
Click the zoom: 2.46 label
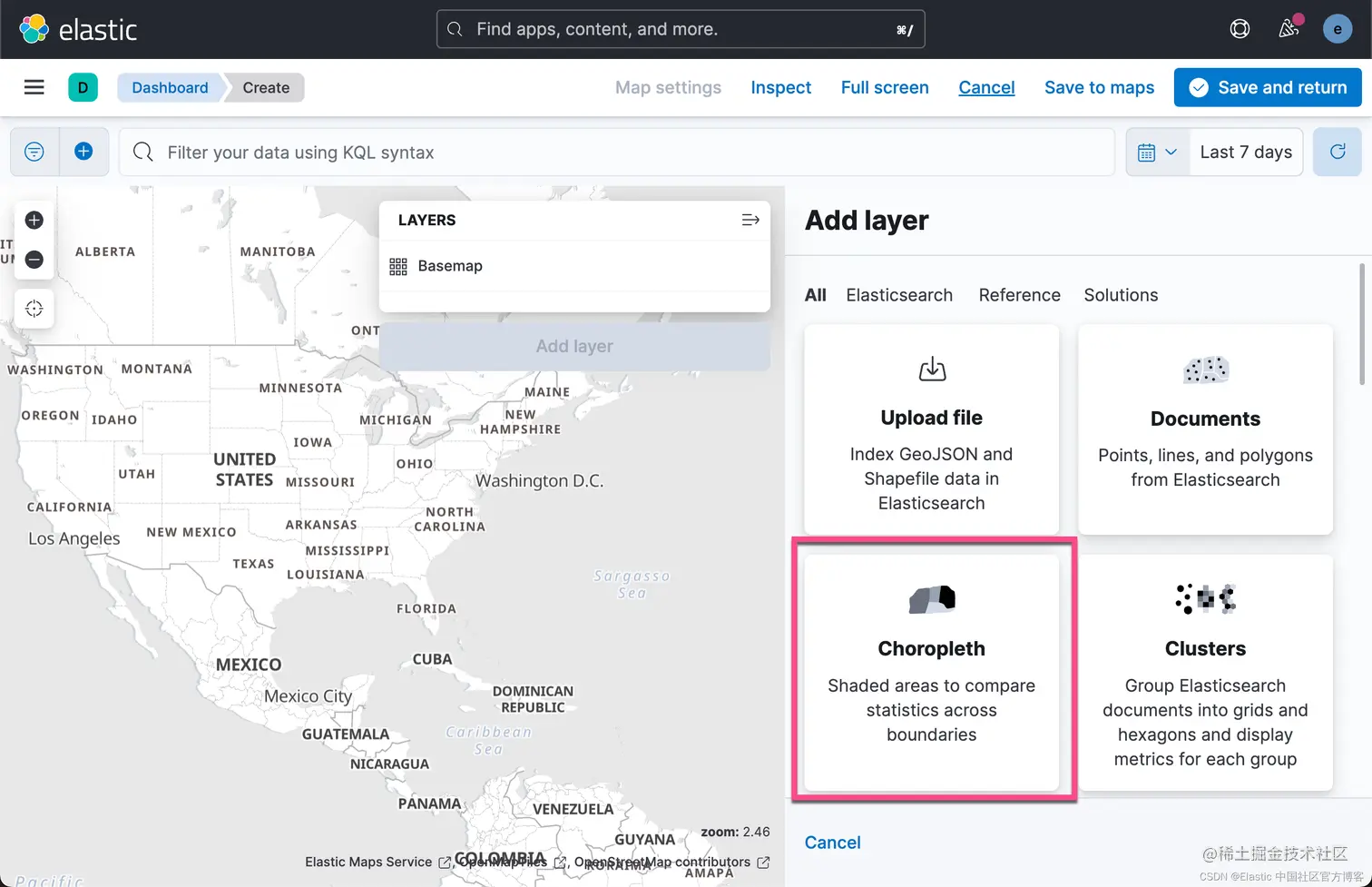click(x=735, y=832)
